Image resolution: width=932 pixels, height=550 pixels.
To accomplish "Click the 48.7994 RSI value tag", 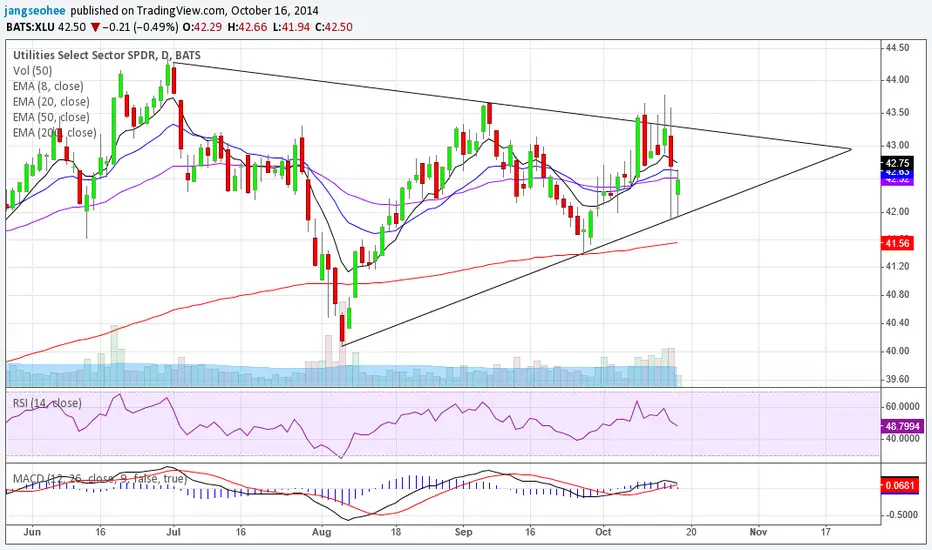I will click(902, 426).
